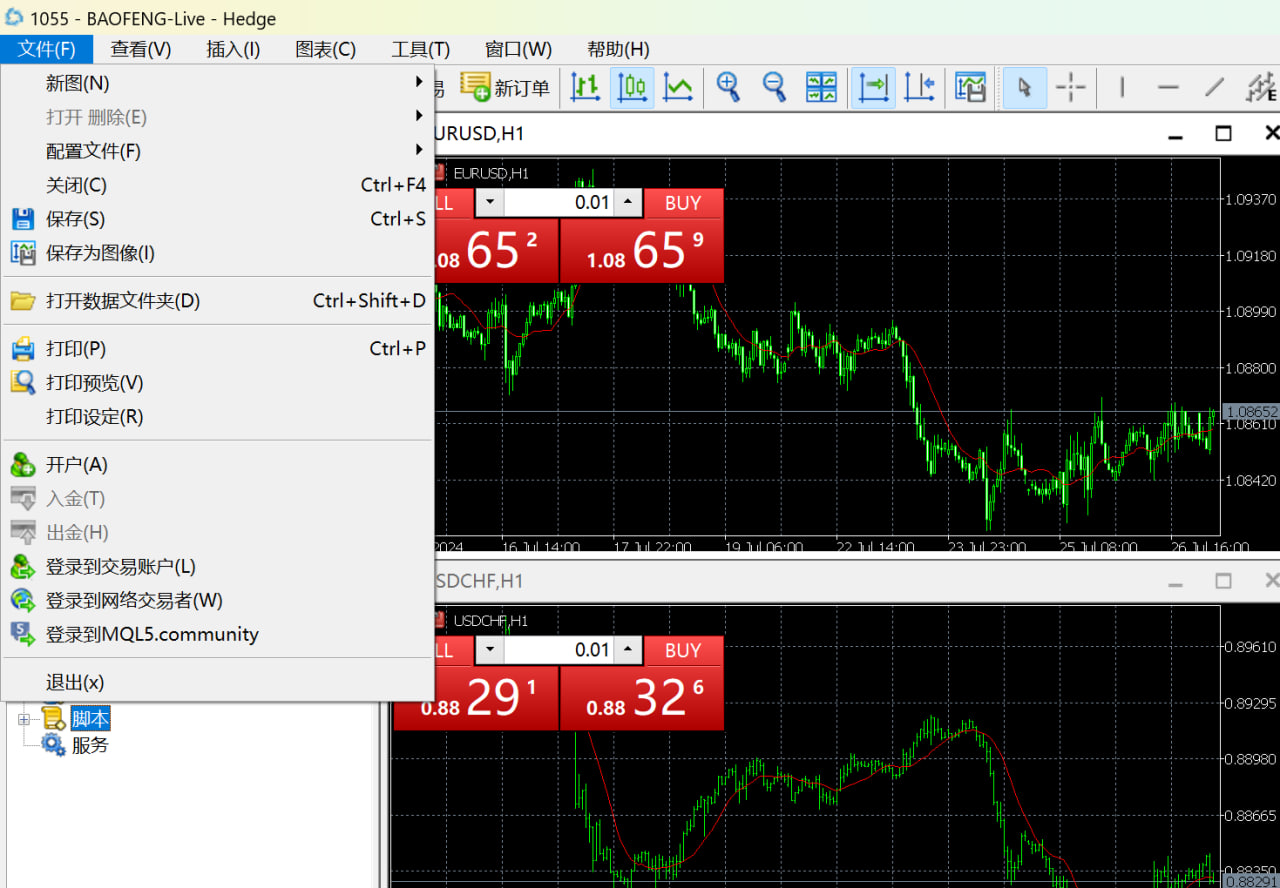
Task: Click the 1.09370 price scale label
Action: (1250, 200)
